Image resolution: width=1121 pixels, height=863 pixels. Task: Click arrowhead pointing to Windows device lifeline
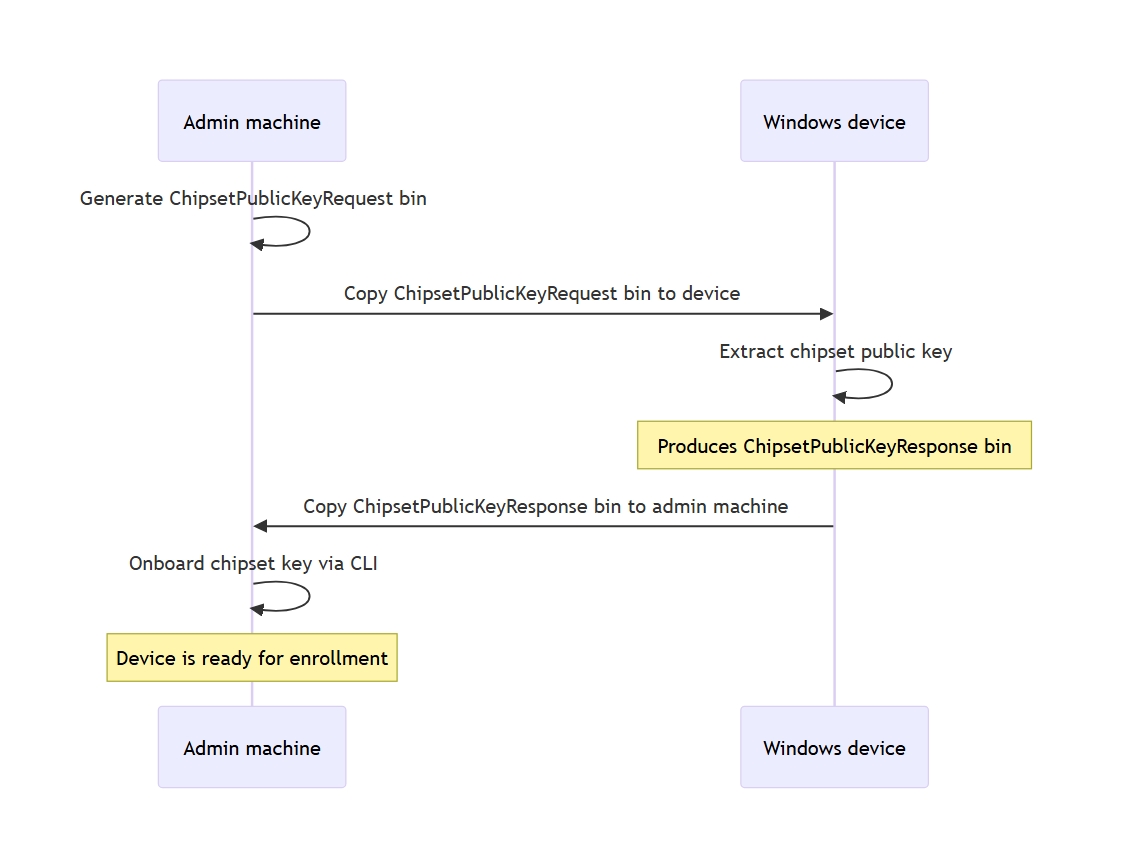coord(826,314)
